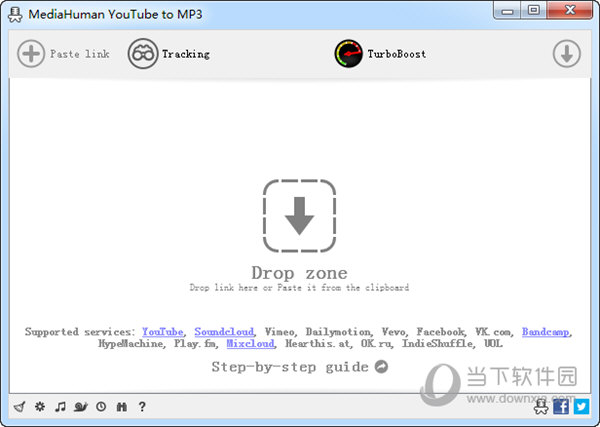600x427 pixels.
Task: Maximize the MediaHuman window
Action: pos(533,10)
